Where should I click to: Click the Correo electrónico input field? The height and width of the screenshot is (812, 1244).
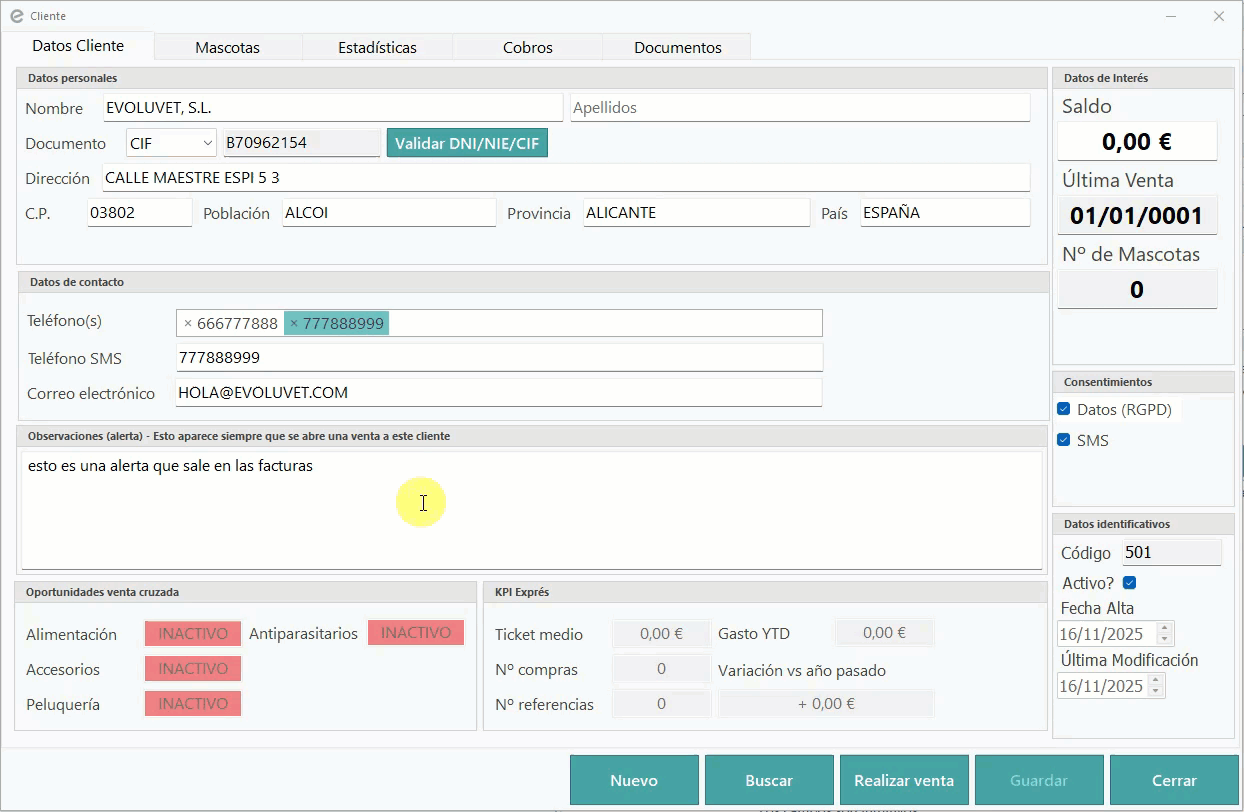(498, 393)
